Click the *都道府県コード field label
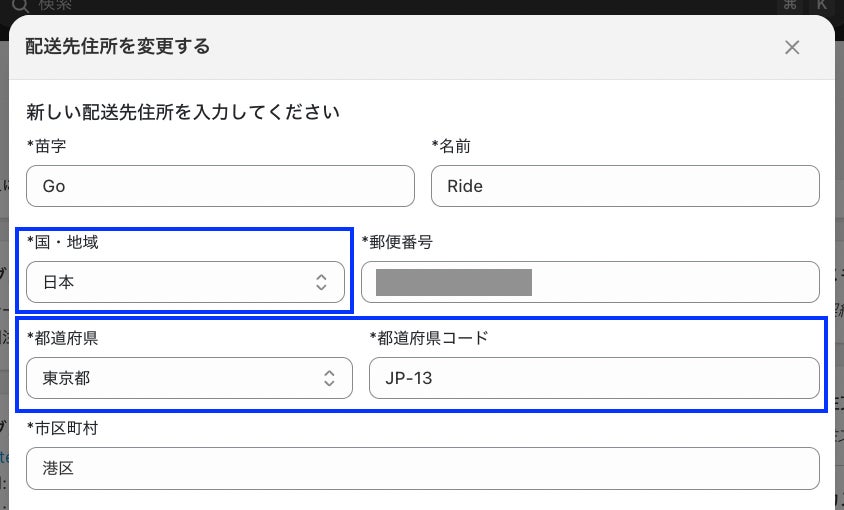The height and width of the screenshot is (510, 844). tap(429, 337)
